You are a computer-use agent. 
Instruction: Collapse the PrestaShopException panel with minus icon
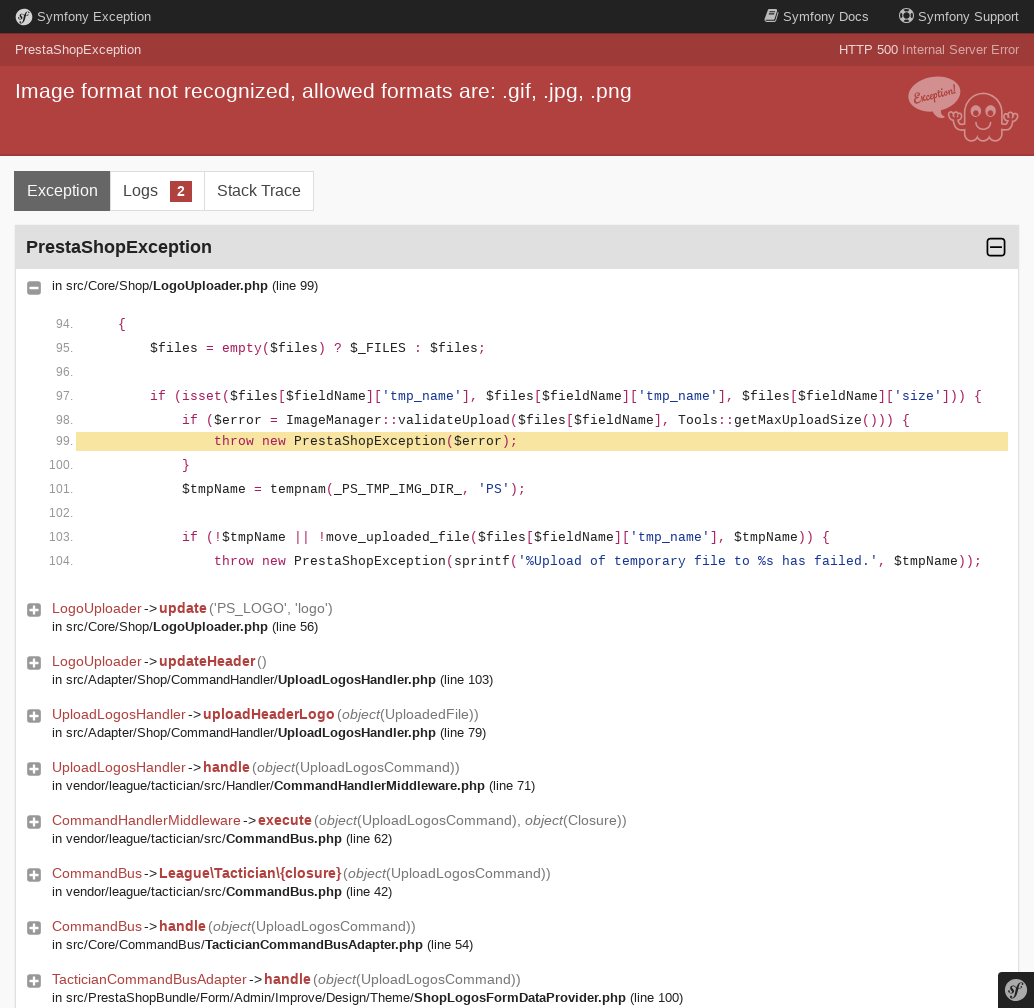(x=996, y=247)
